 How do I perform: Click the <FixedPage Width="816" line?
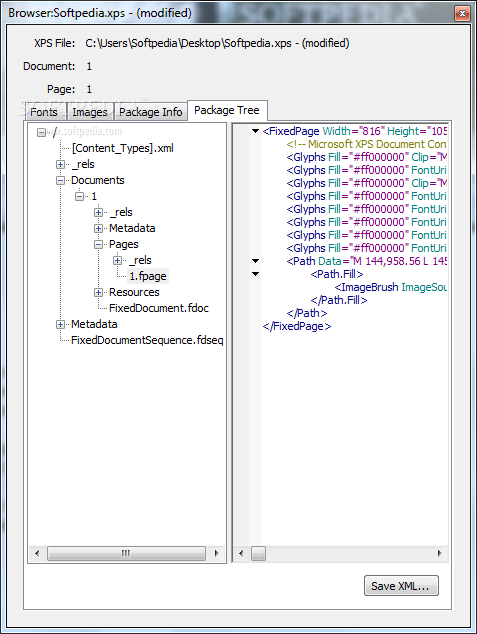pyautogui.click(x=355, y=131)
